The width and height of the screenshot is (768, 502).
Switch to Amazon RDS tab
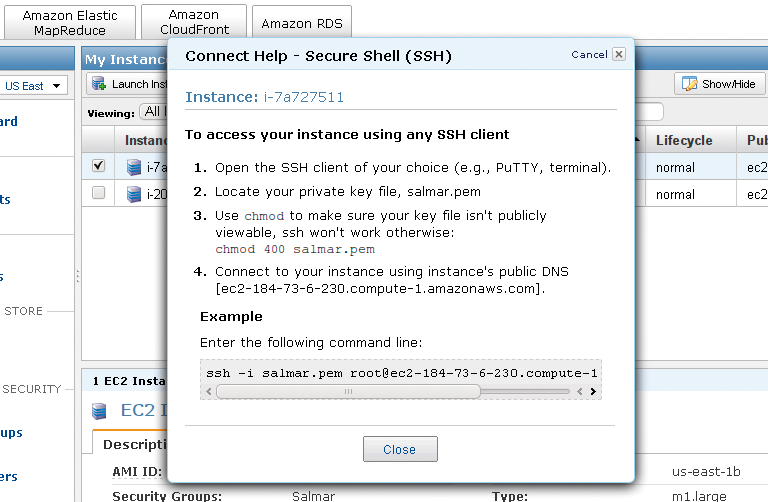(x=302, y=23)
